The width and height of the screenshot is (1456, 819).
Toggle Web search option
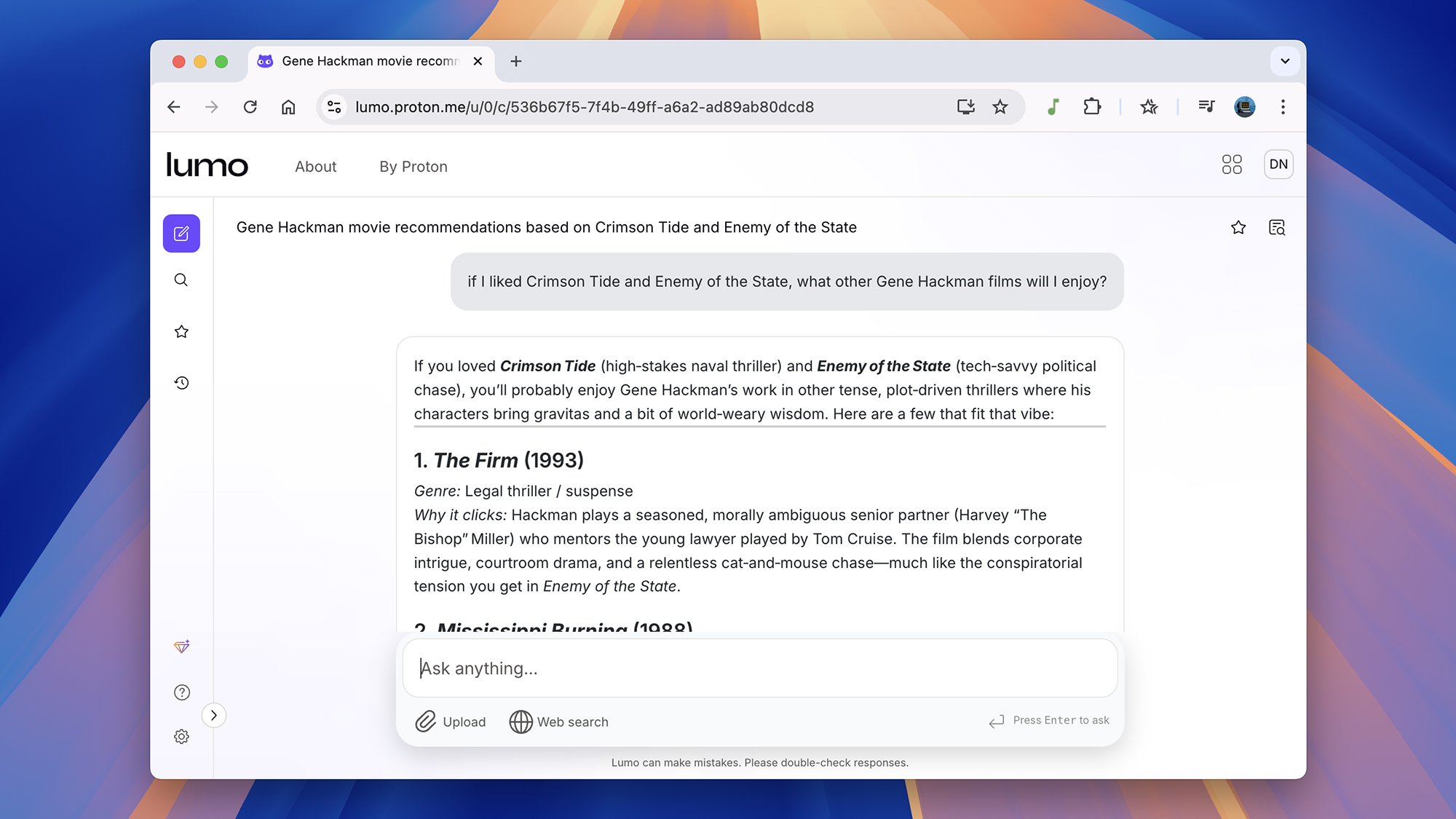(559, 721)
